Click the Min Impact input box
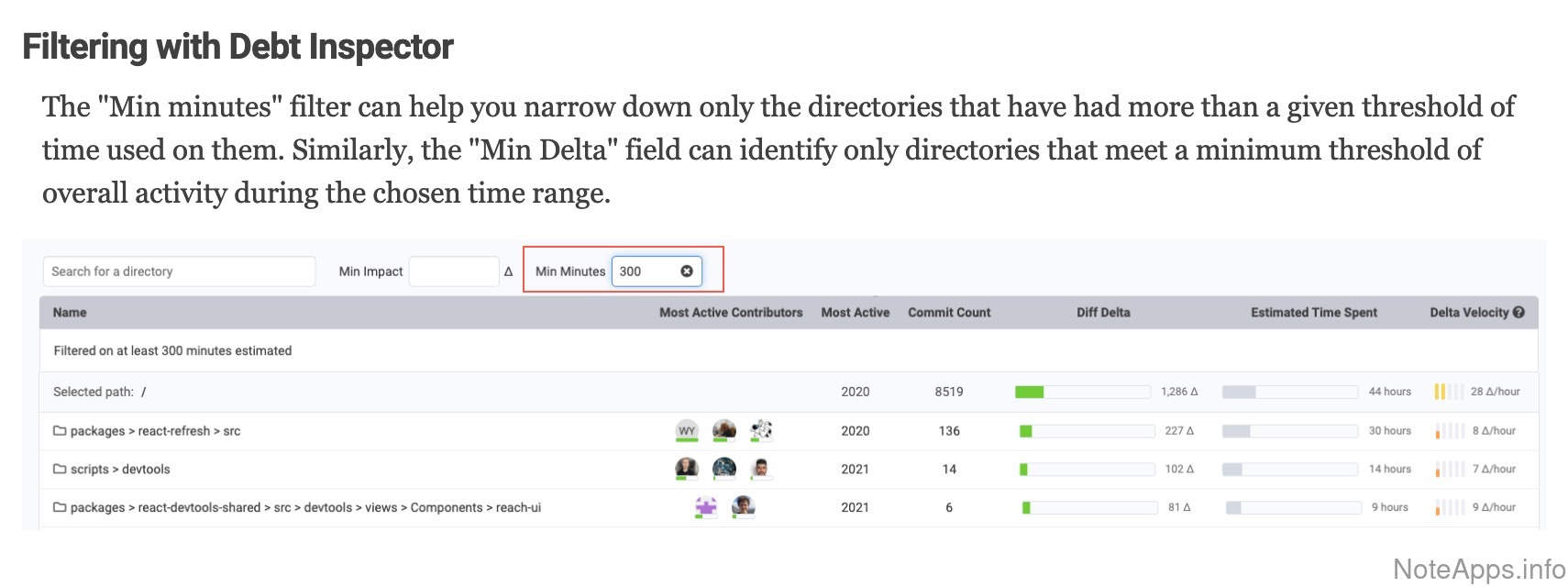 pos(453,271)
